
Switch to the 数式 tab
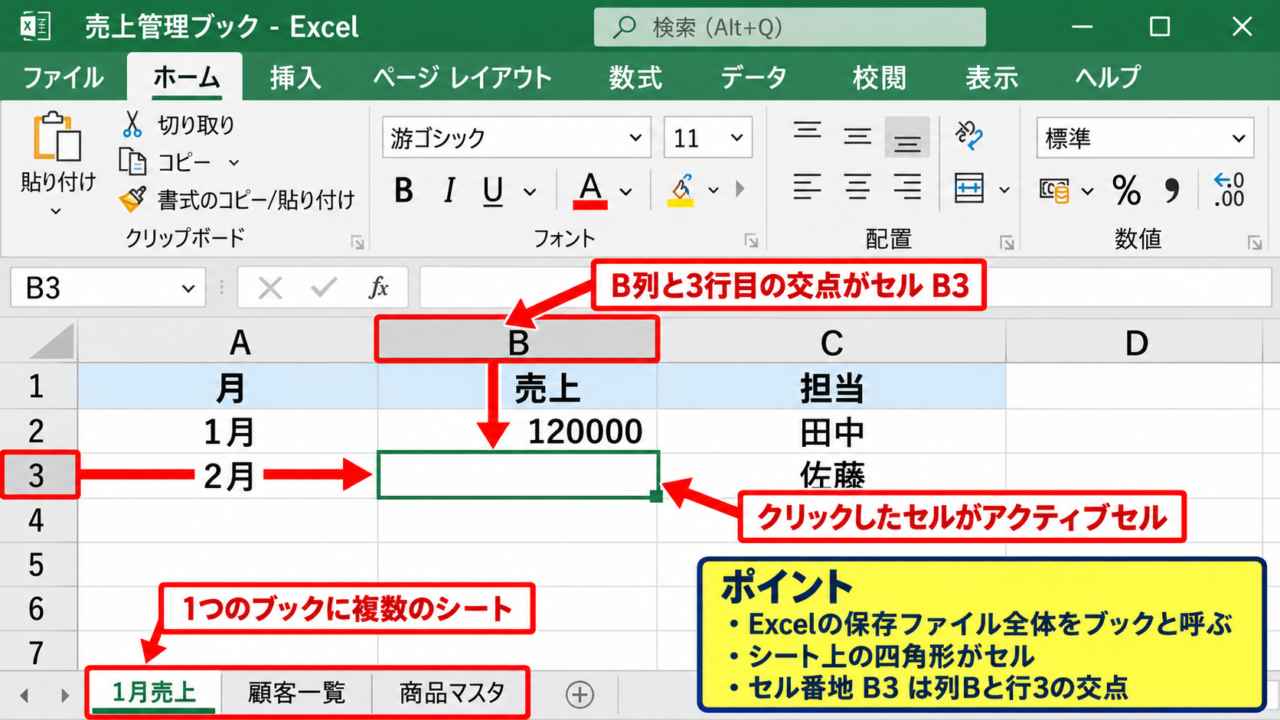[x=635, y=77]
